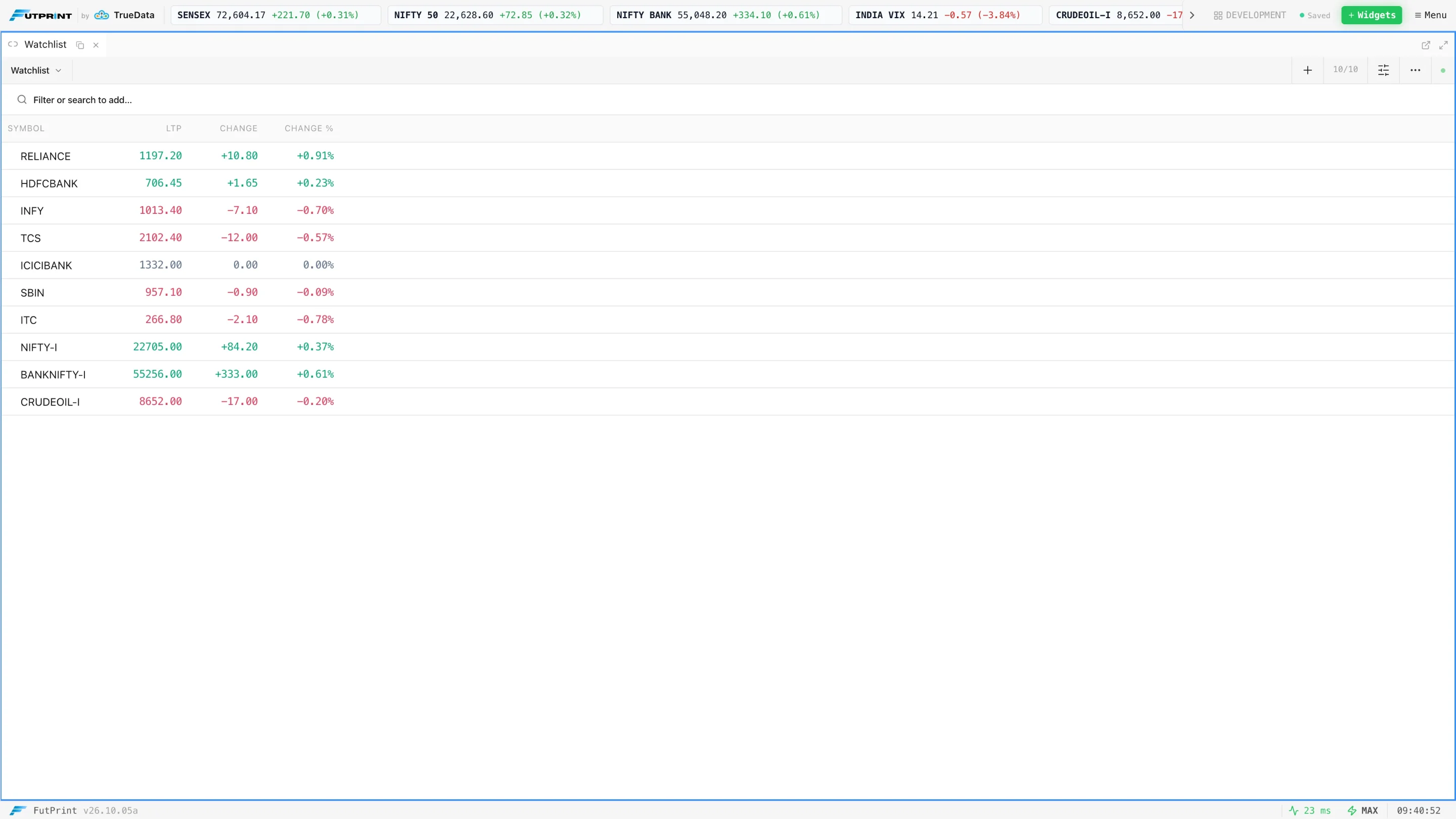This screenshot has height=819, width=1456.
Task: Click the INDIA VIX ticker in top bar
Action: (945, 15)
